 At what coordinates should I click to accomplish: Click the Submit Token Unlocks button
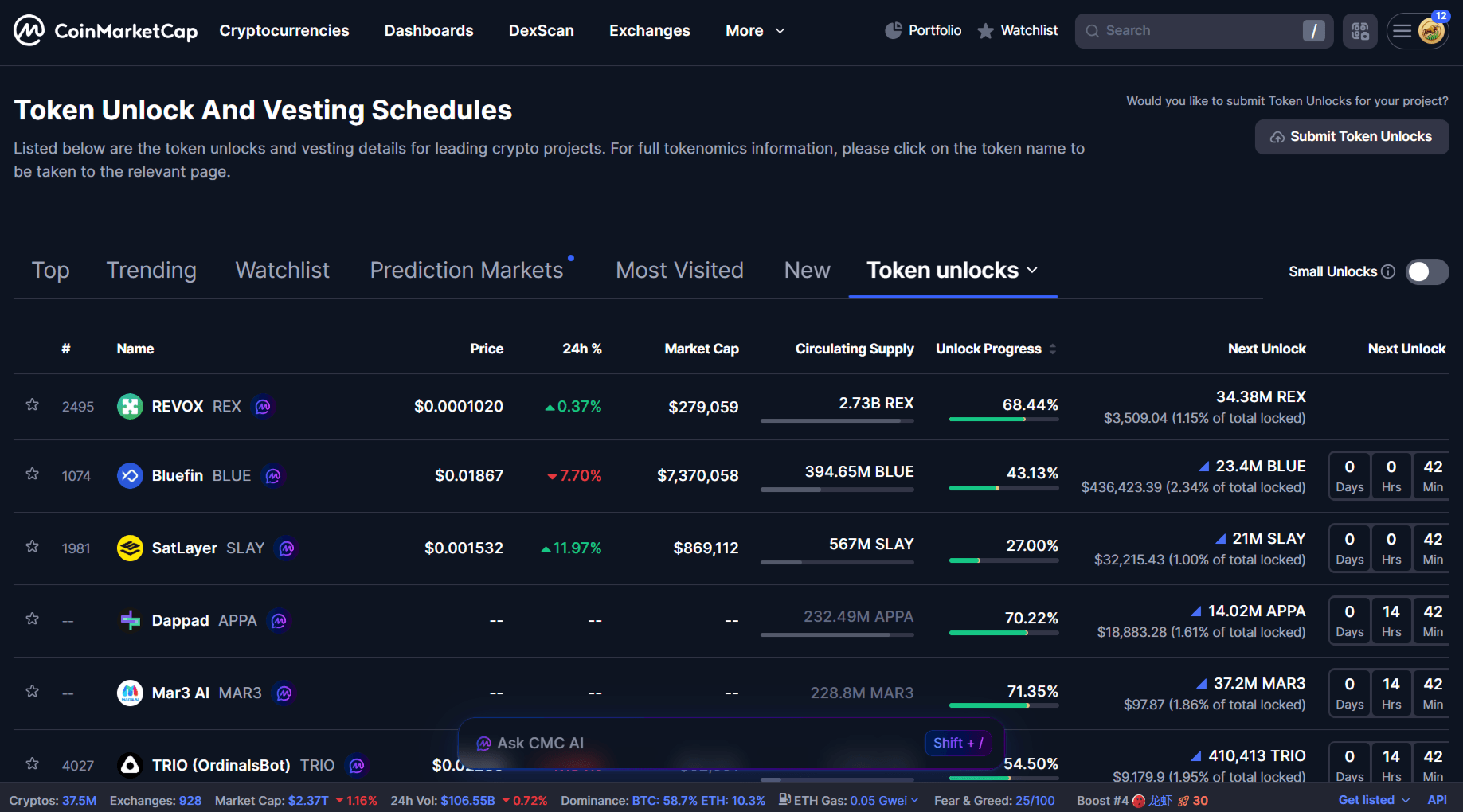pyautogui.click(x=1352, y=137)
